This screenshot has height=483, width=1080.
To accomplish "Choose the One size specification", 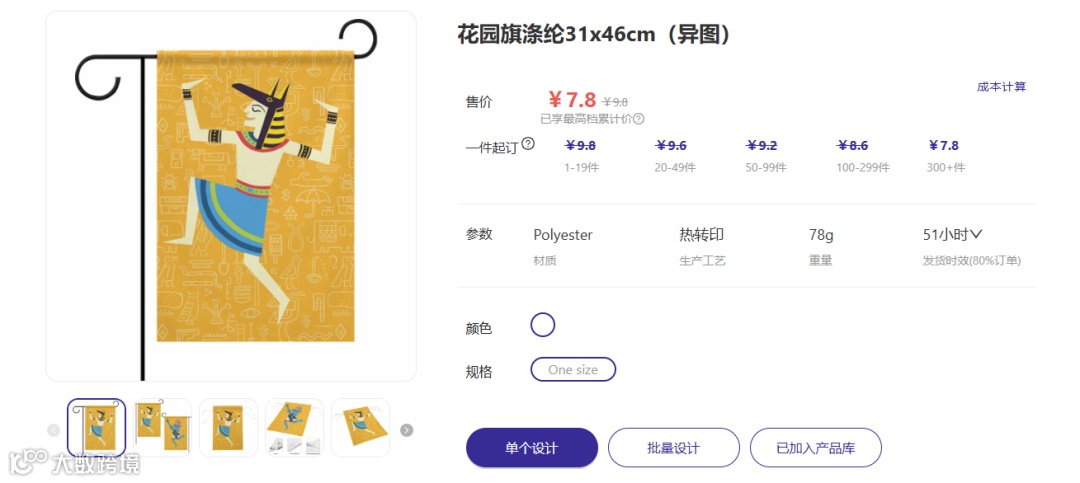I will pos(573,369).
